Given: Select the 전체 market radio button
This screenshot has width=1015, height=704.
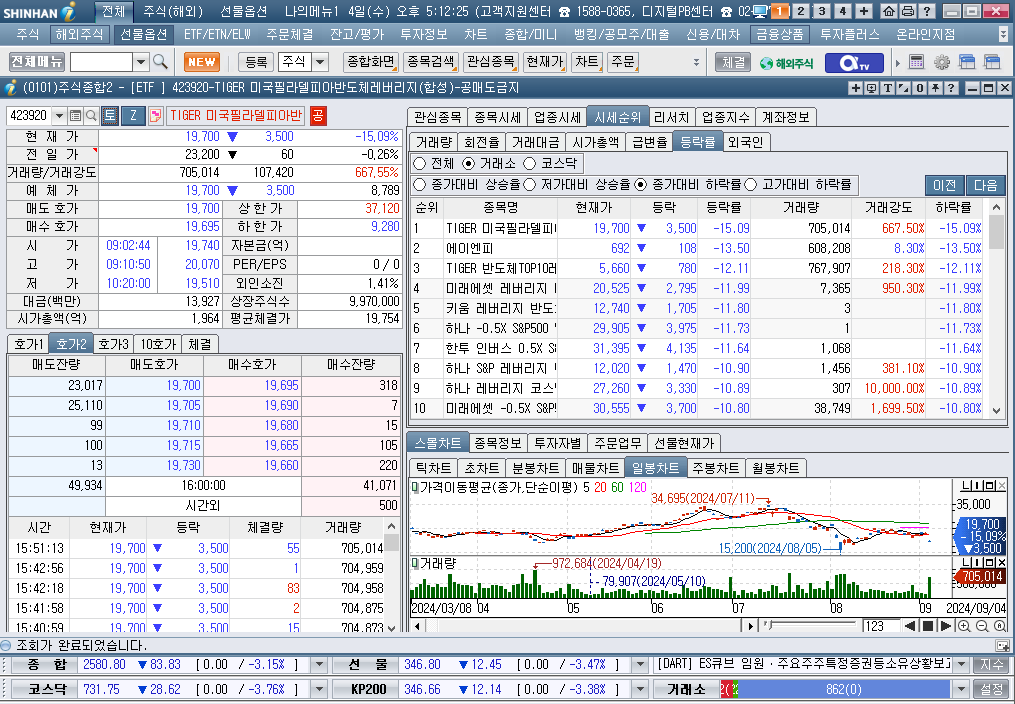Looking at the screenshot, I should pyautogui.click(x=419, y=164).
